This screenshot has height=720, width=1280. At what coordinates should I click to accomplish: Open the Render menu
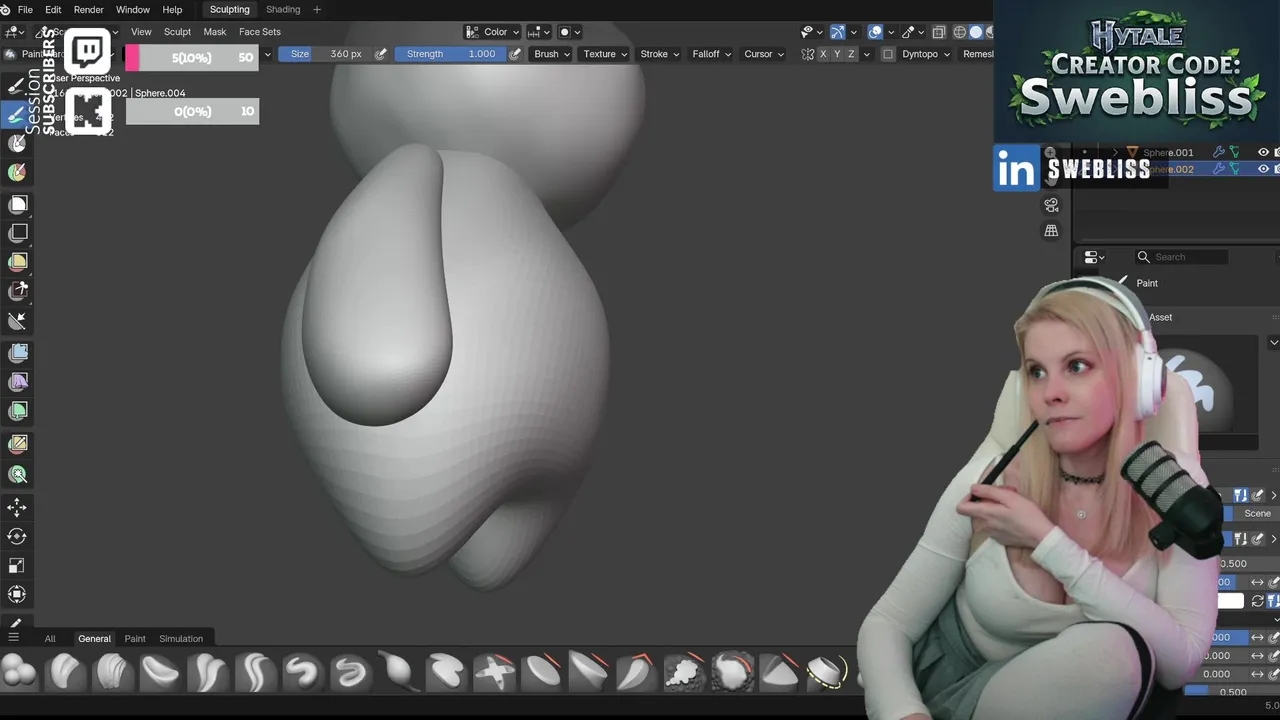88,10
